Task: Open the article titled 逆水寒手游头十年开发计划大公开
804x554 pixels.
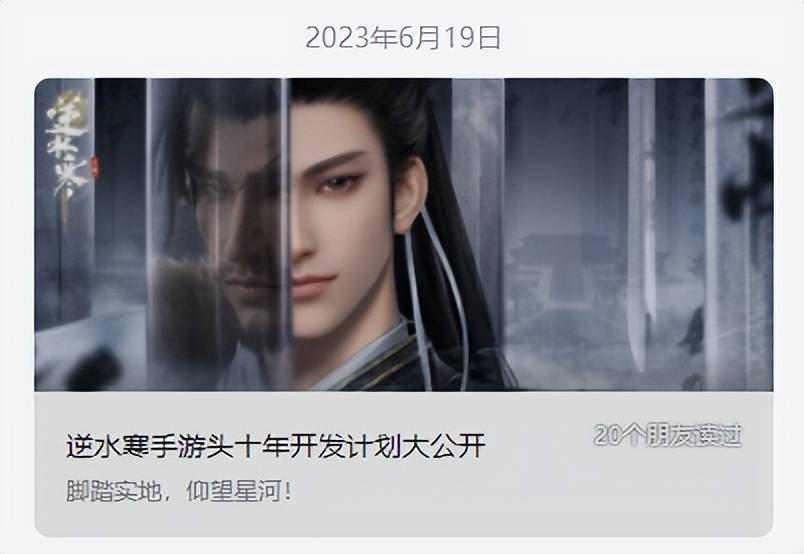Action: coord(275,445)
